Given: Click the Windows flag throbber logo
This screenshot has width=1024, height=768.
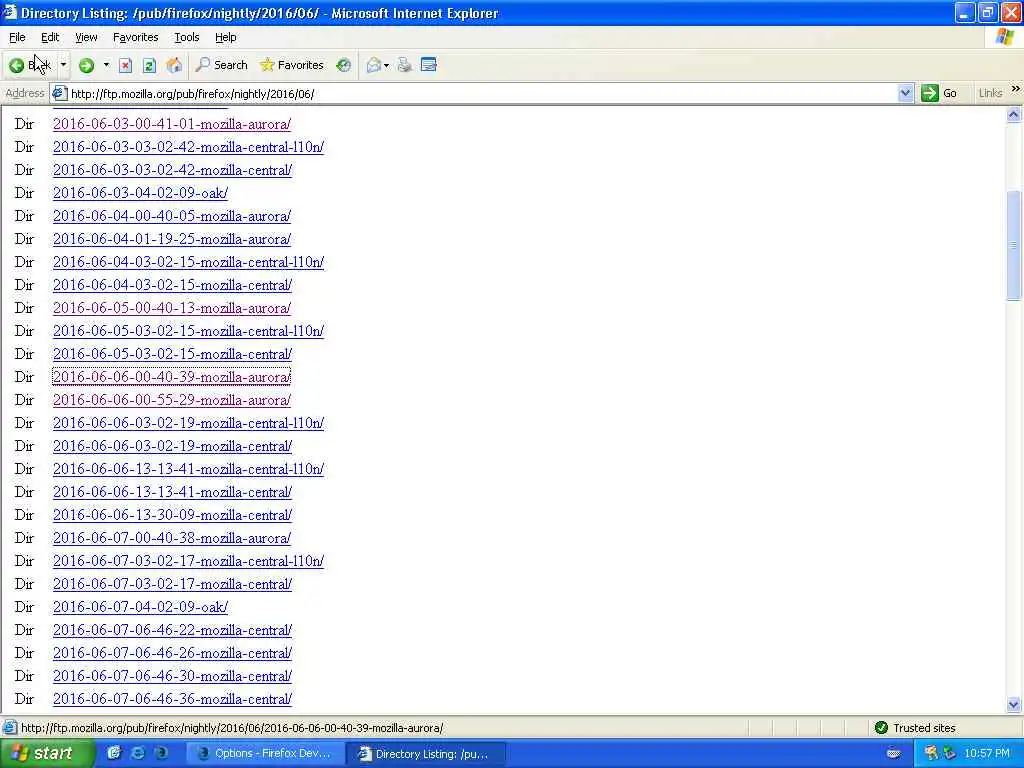Looking at the screenshot, I should [x=1005, y=37].
